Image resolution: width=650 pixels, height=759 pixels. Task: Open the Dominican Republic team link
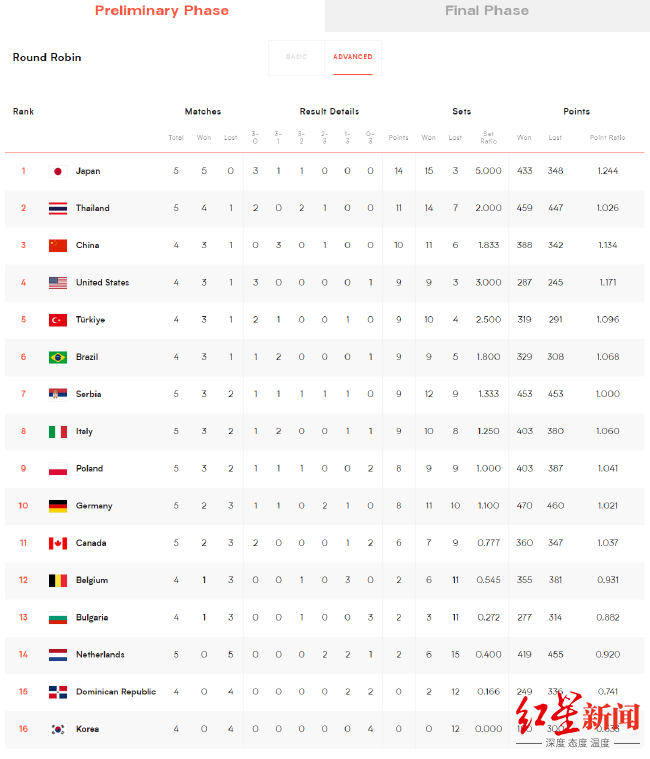click(x=116, y=692)
